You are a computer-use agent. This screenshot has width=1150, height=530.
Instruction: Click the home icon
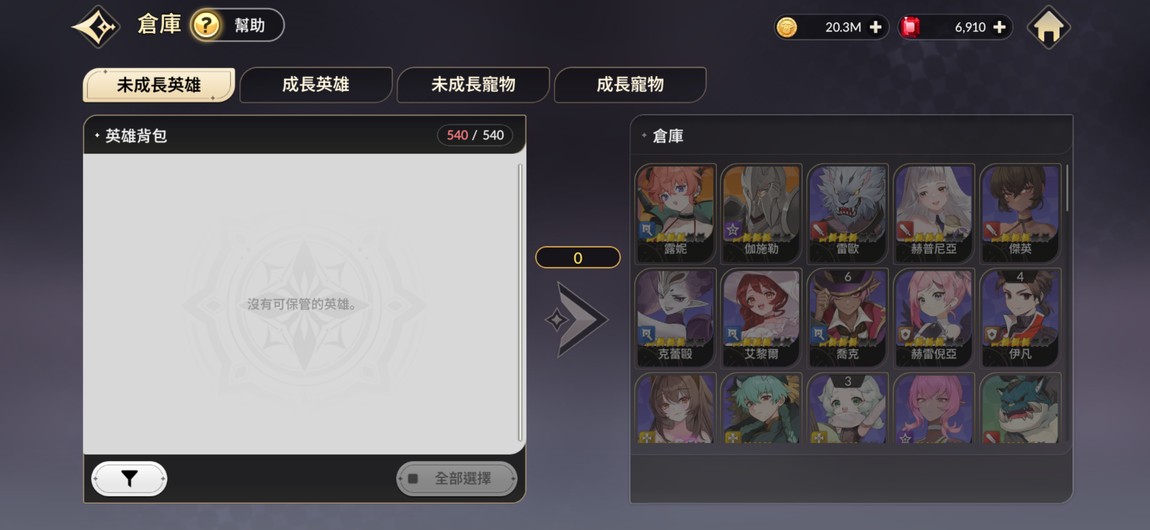coord(1048,27)
